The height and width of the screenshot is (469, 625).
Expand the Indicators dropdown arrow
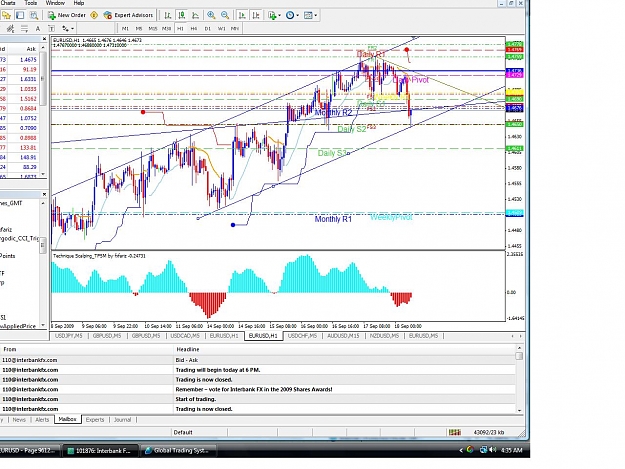[279, 16]
